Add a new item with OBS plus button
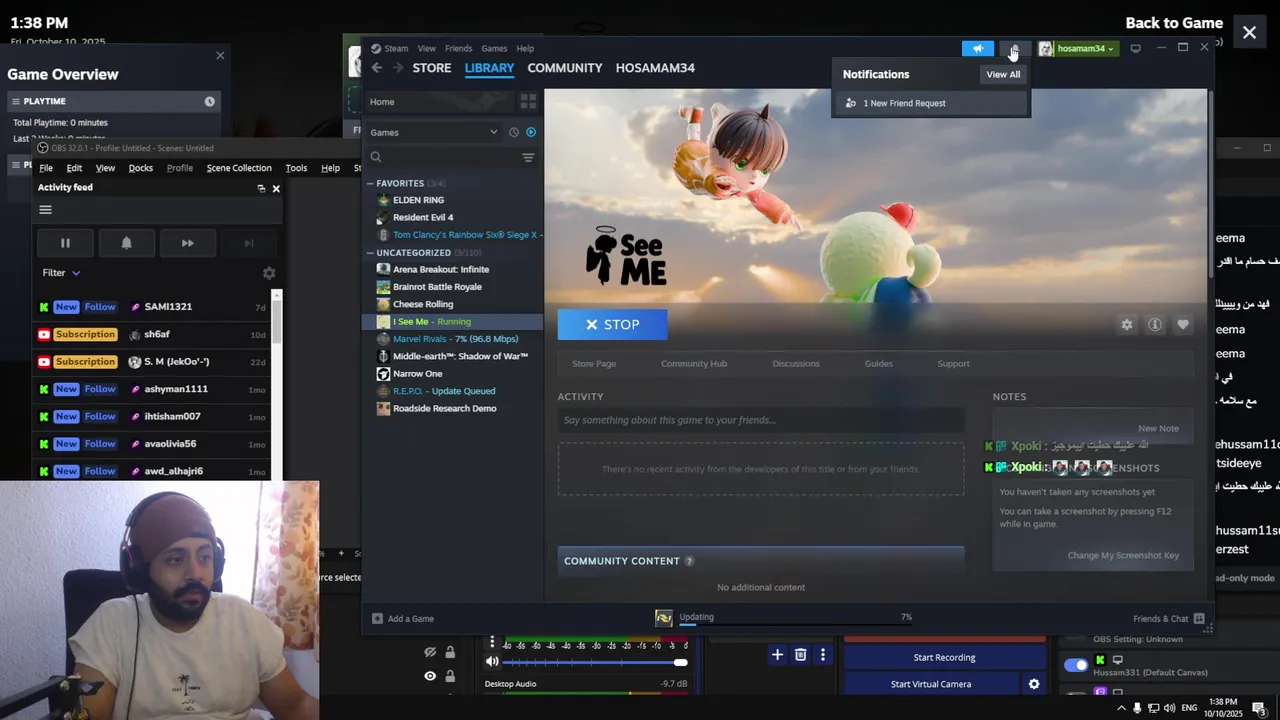 pyautogui.click(x=777, y=655)
